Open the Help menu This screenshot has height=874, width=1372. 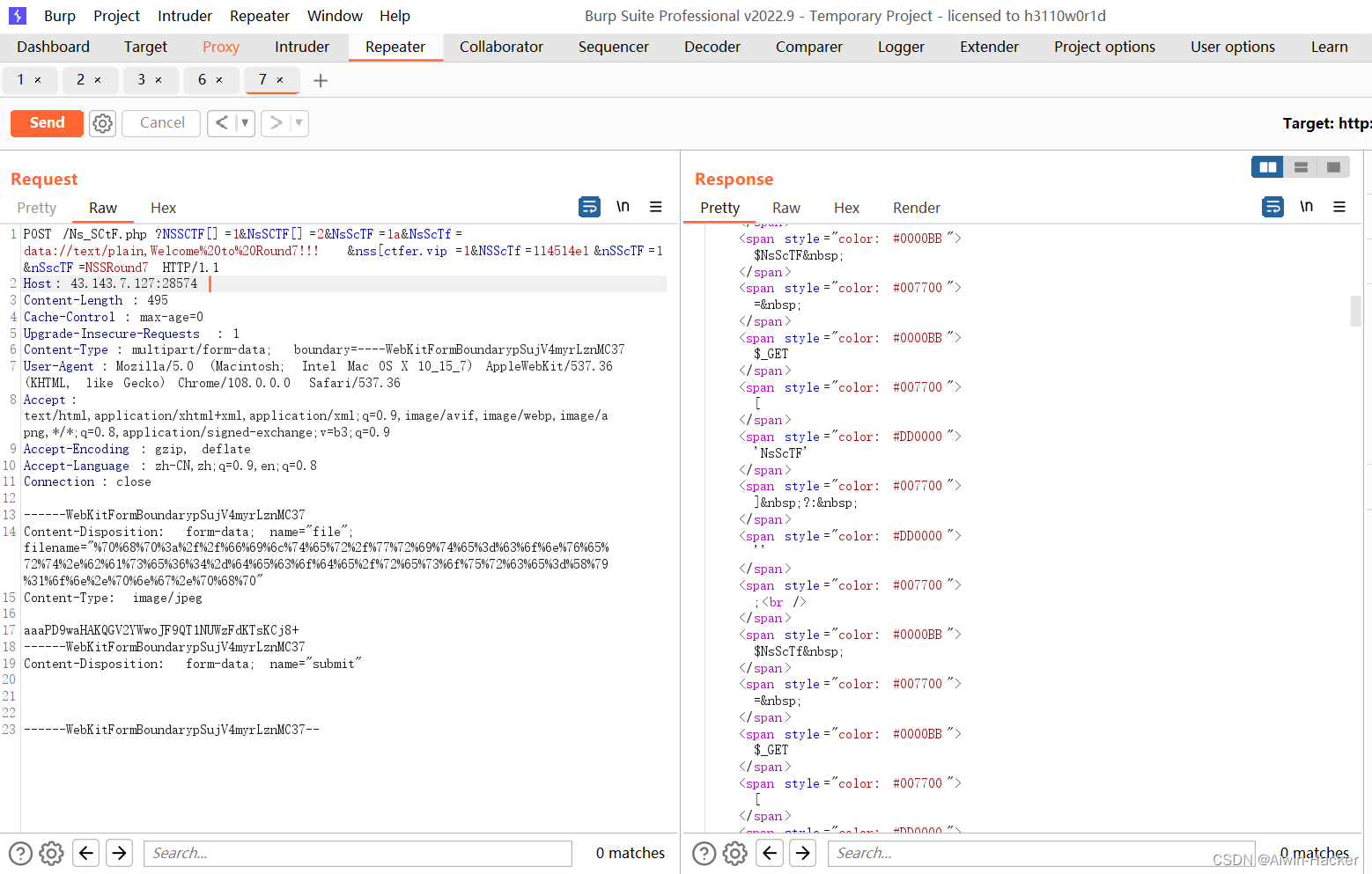(395, 16)
